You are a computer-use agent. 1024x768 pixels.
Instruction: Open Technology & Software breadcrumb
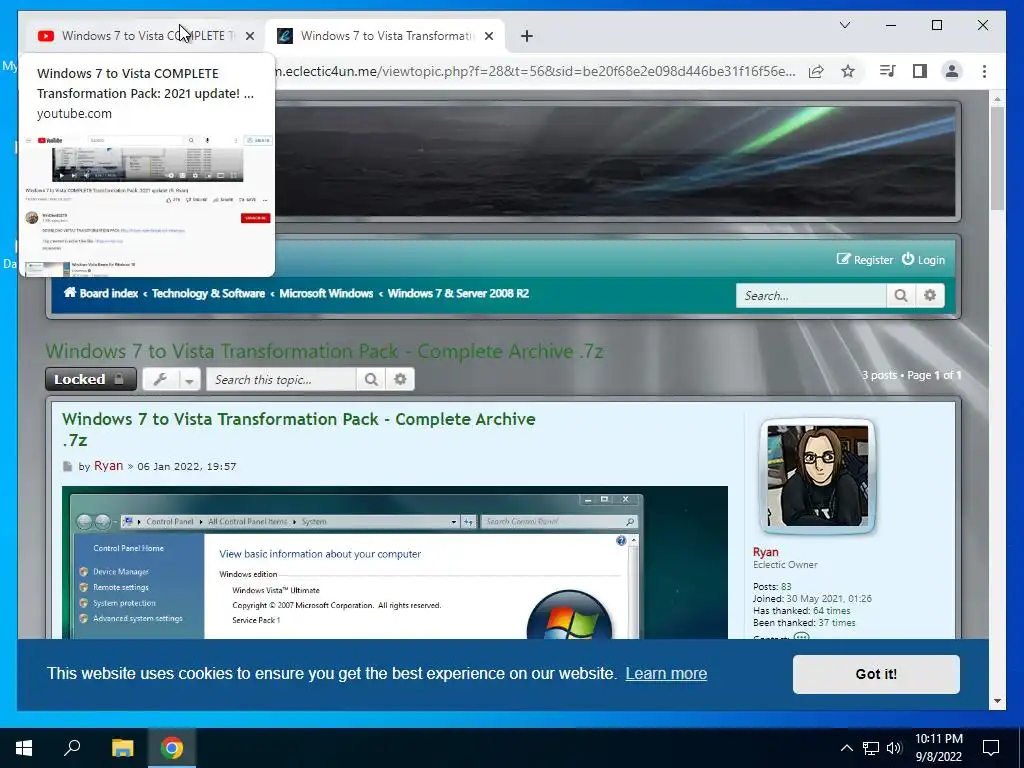click(208, 293)
